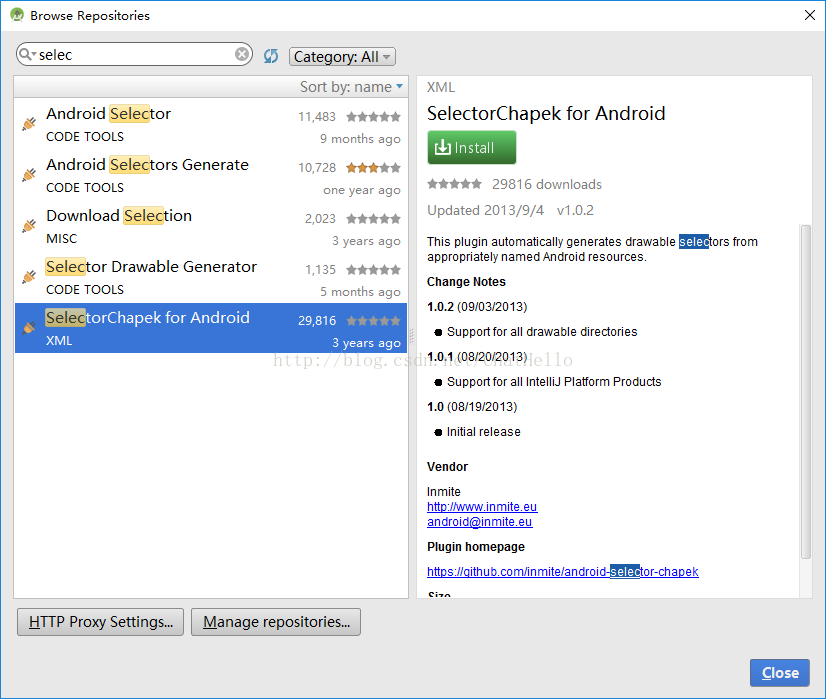
Task: Click in the plugin search field
Action: pos(134,54)
